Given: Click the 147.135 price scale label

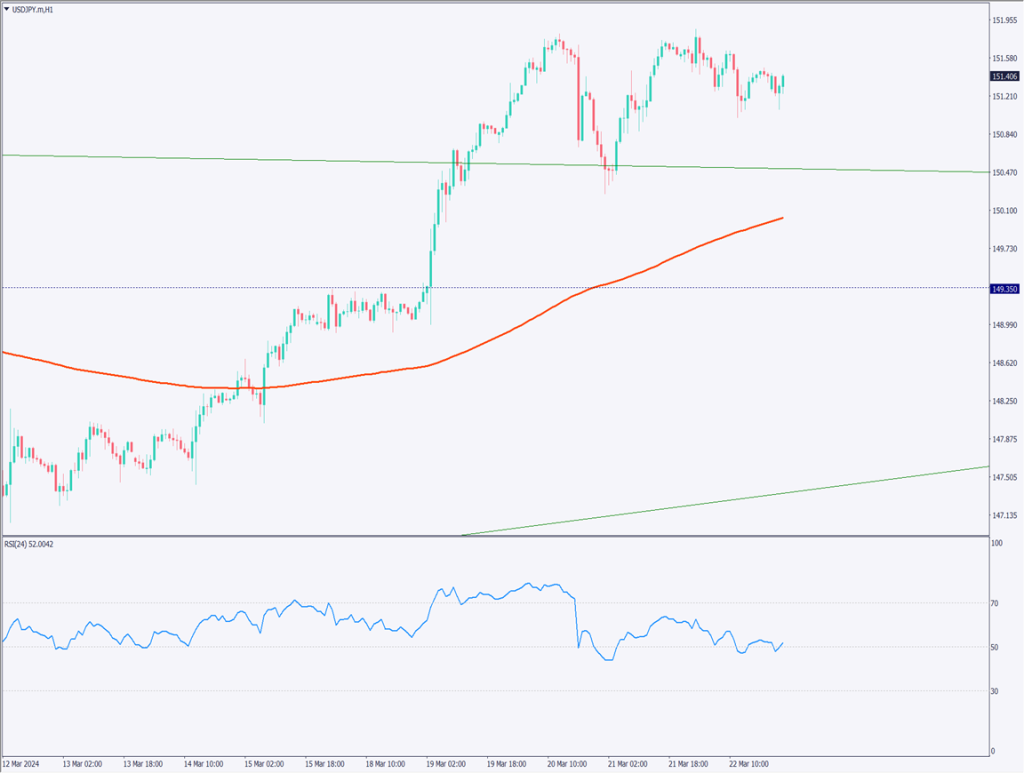Looking at the screenshot, I should tap(1004, 516).
